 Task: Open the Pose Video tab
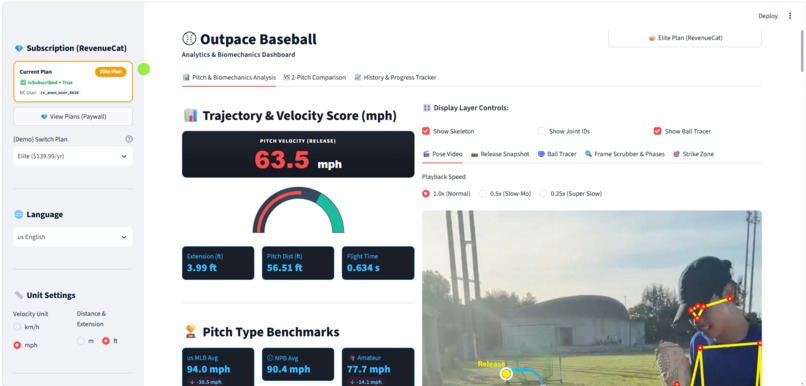(x=443, y=154)
